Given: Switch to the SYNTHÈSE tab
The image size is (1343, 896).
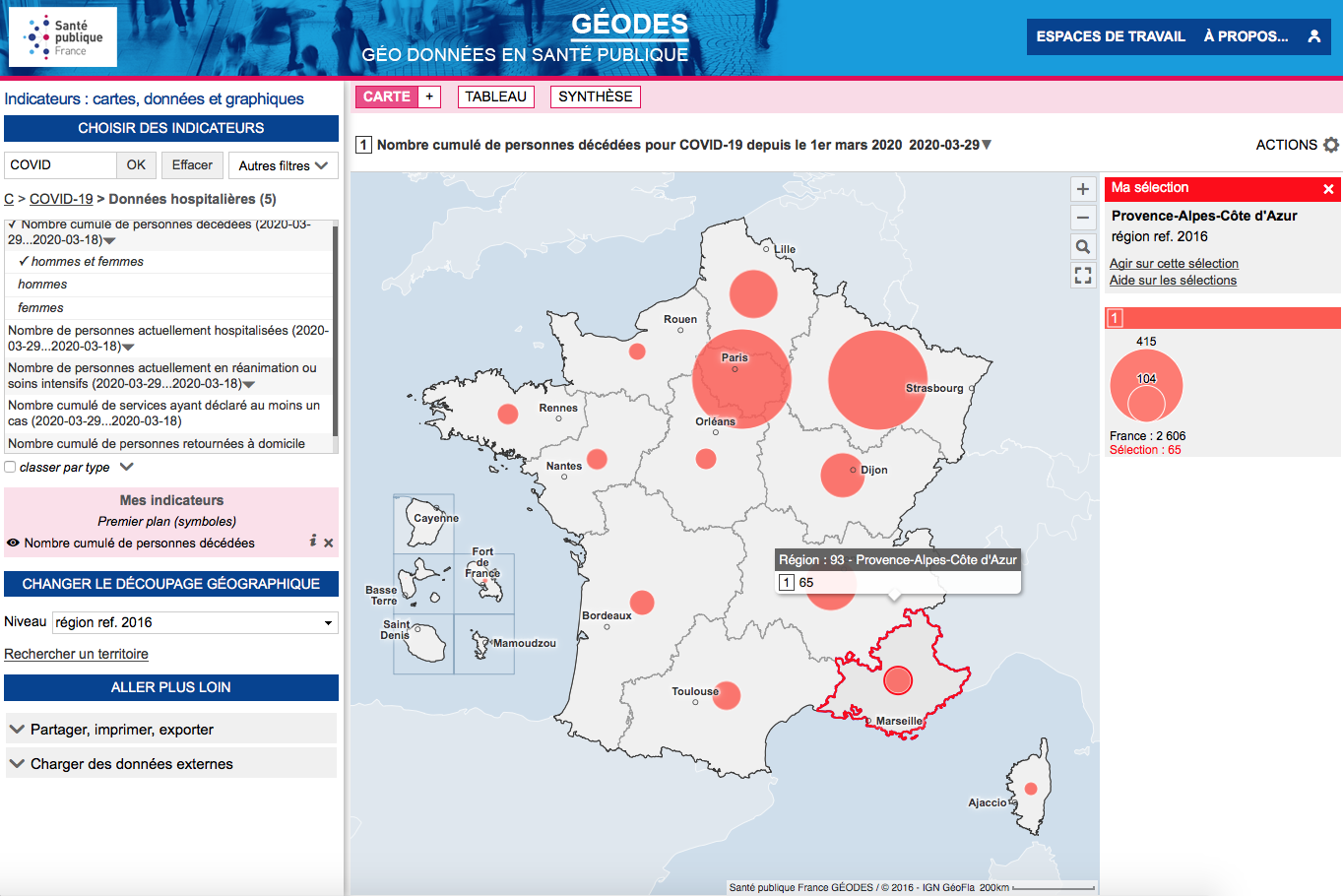Looking at the screenshot, I should pos(596,96).
